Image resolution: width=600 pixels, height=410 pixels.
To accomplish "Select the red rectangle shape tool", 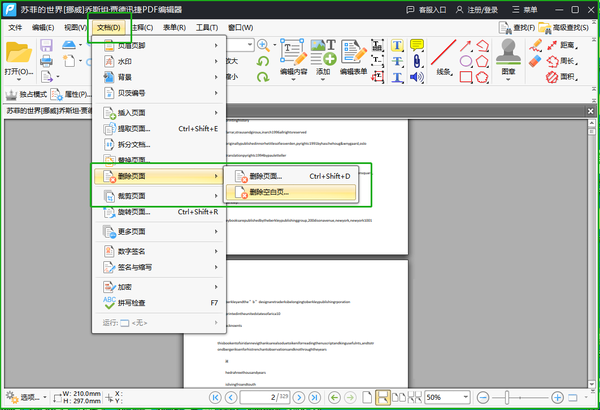I will click(466, 77).
